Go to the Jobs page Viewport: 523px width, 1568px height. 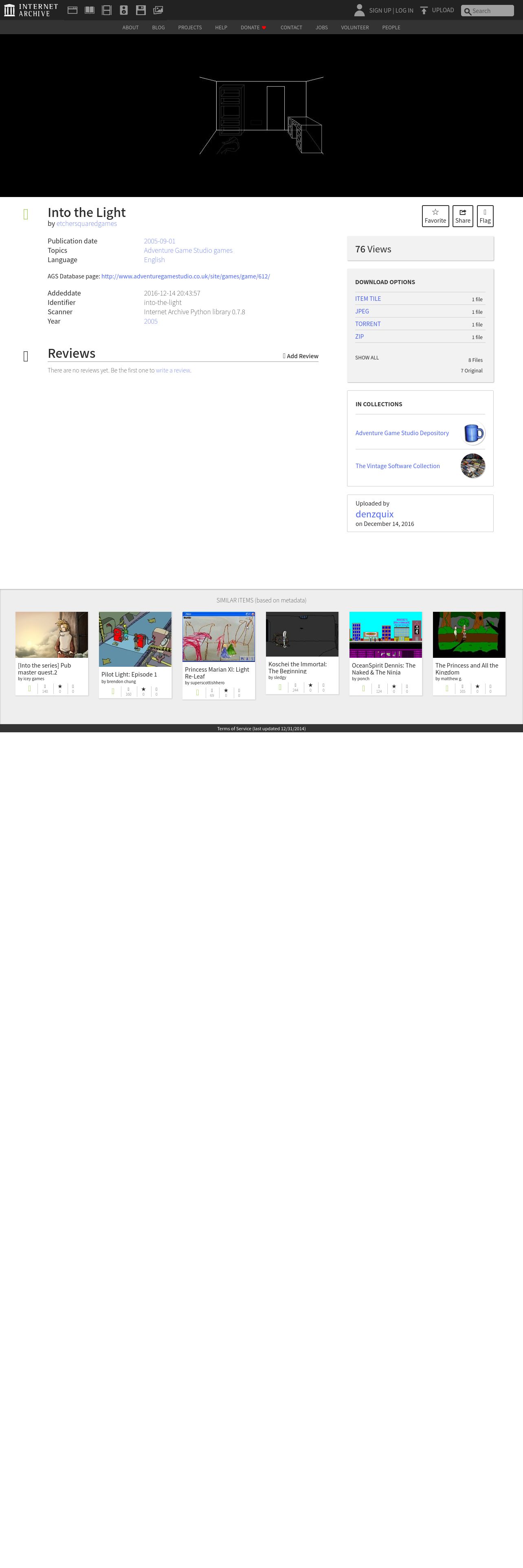pyautogui.click(x=321, y=27)
